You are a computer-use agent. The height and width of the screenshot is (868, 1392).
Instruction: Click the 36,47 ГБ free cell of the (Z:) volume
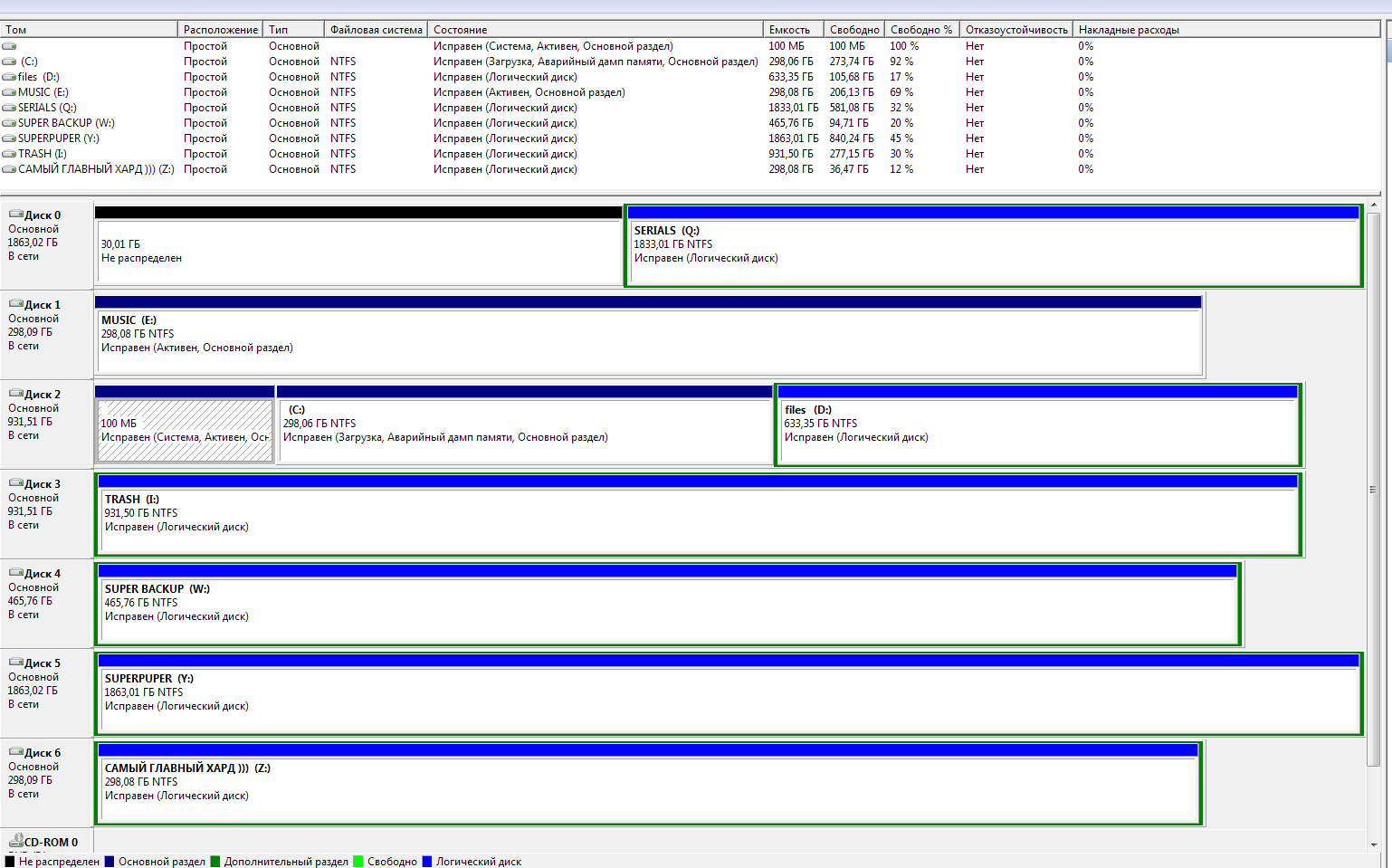pyautogui.click(x=849, y=169)
